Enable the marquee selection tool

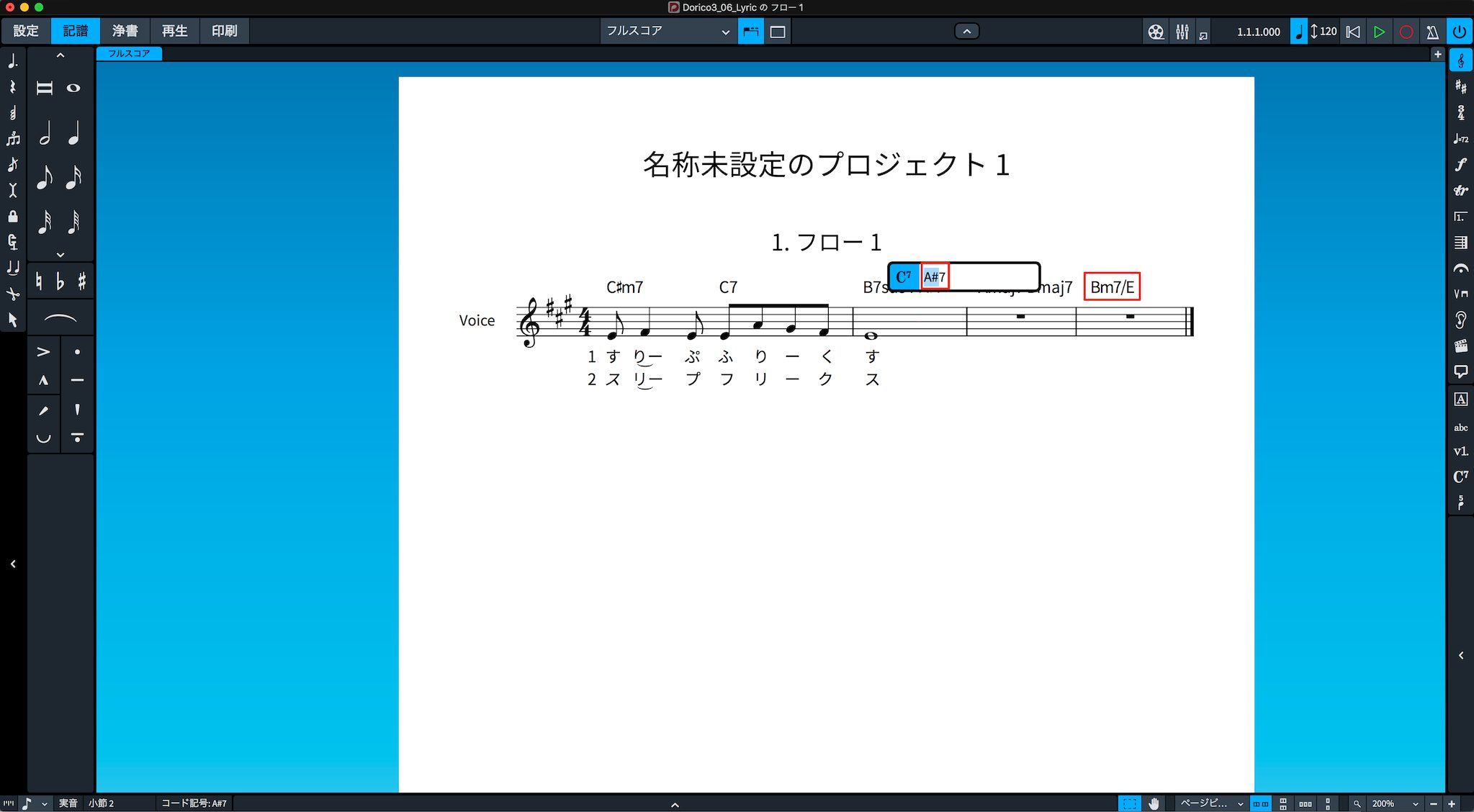(x=1130, y=803)
